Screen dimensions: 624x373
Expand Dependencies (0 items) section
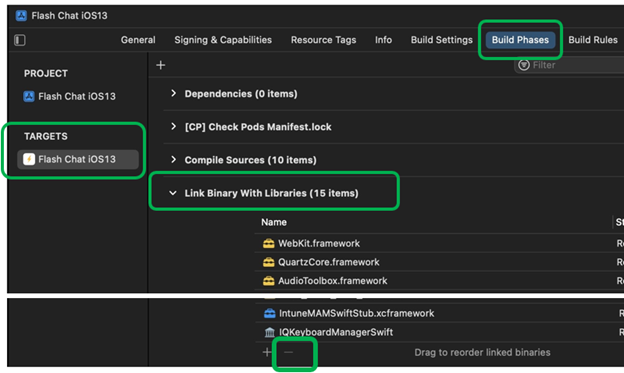pyautogui.click(x=173, y=94)
